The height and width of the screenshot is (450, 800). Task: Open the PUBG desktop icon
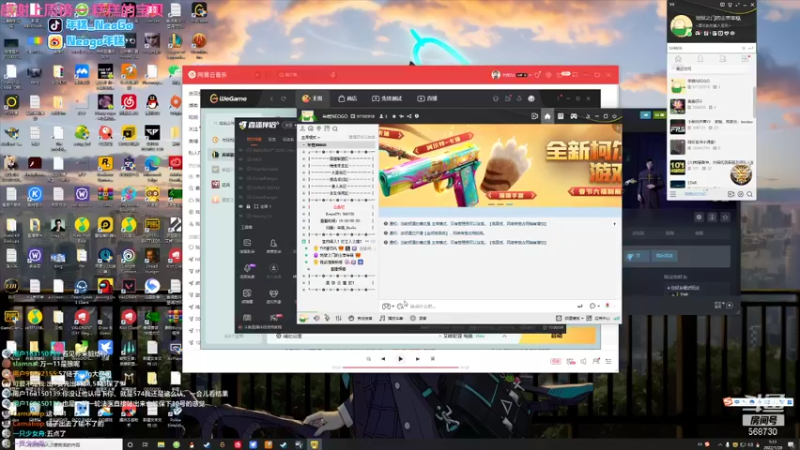152,225
